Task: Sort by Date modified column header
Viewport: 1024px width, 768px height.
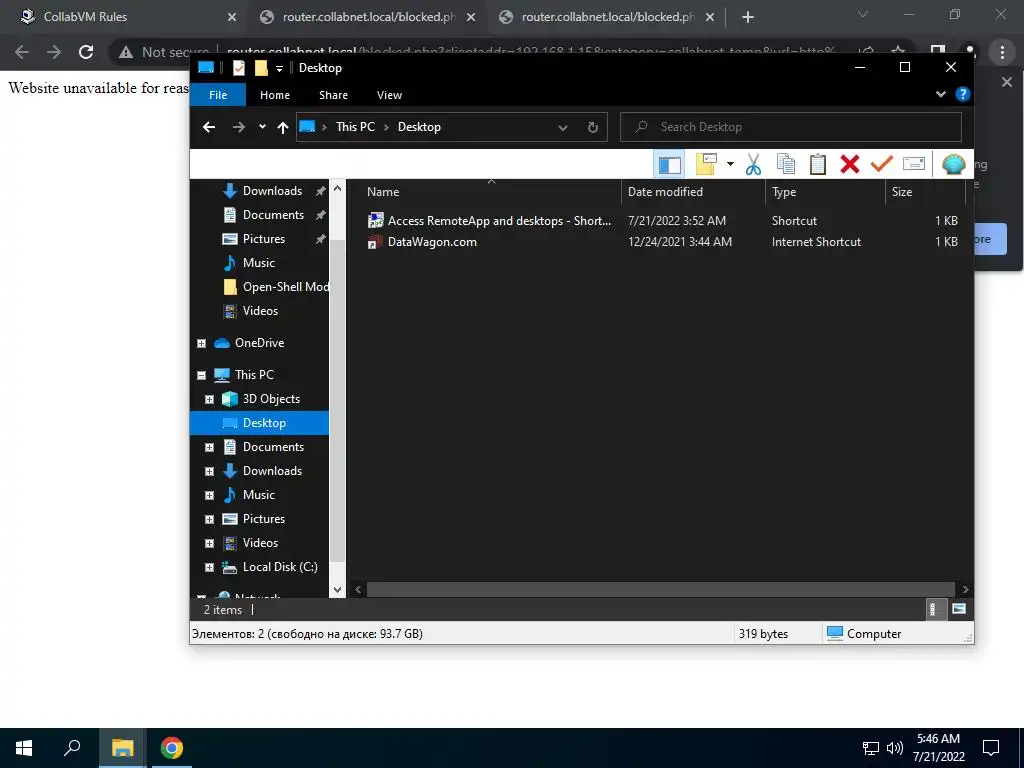Action: pos(693,192)
